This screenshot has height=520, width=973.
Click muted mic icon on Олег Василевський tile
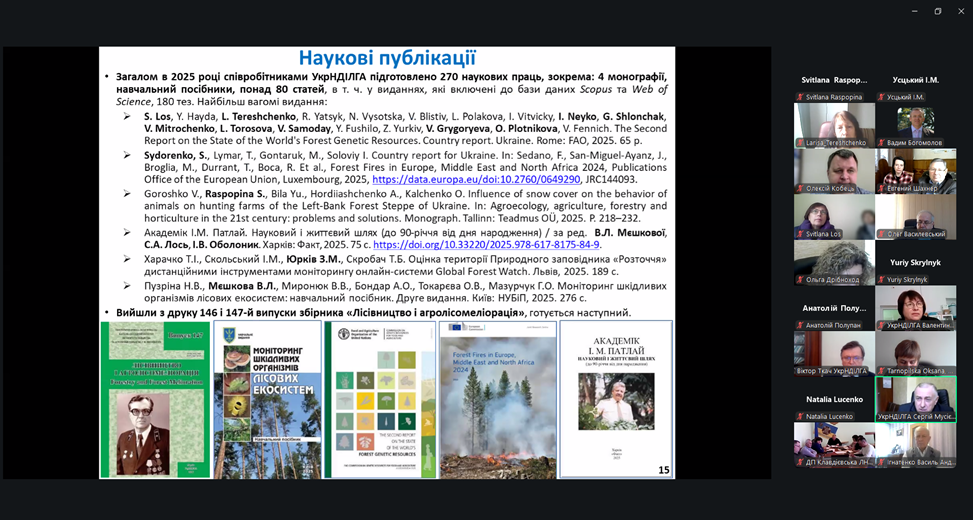(x=881, y=234)
